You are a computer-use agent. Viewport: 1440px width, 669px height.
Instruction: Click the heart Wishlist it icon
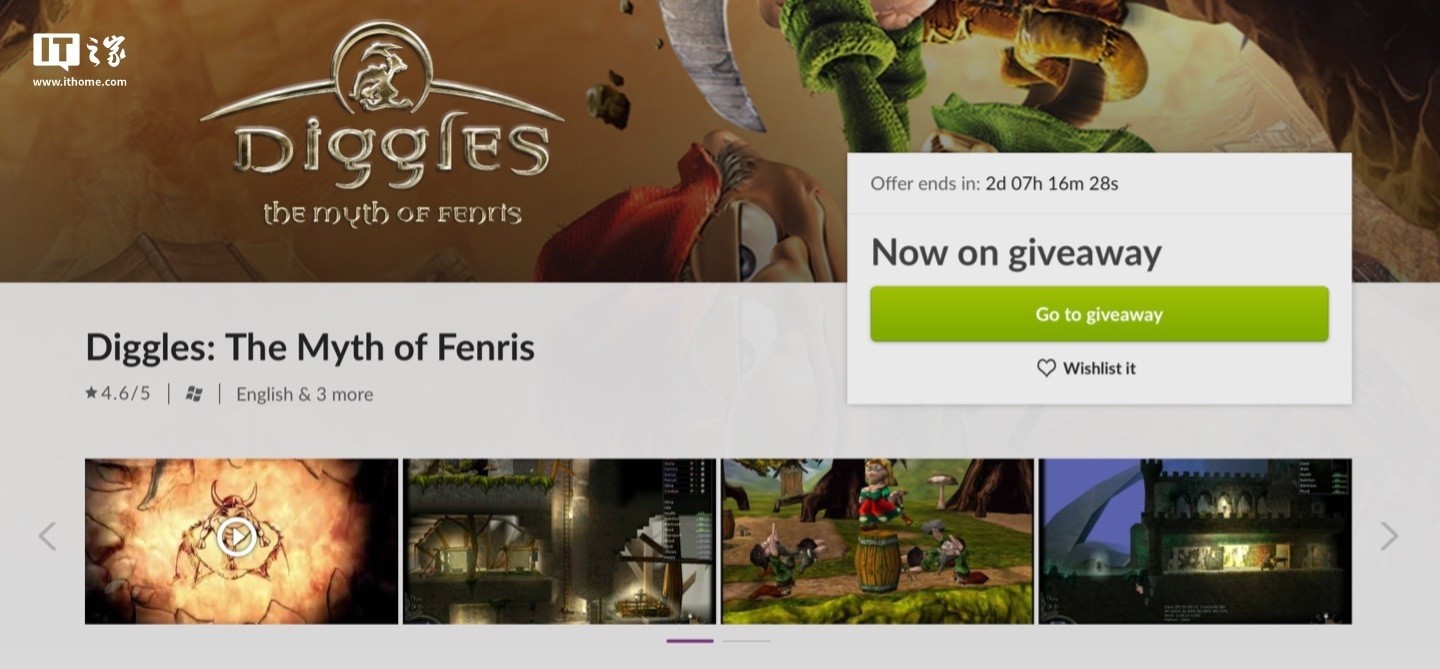point(1046,368)
